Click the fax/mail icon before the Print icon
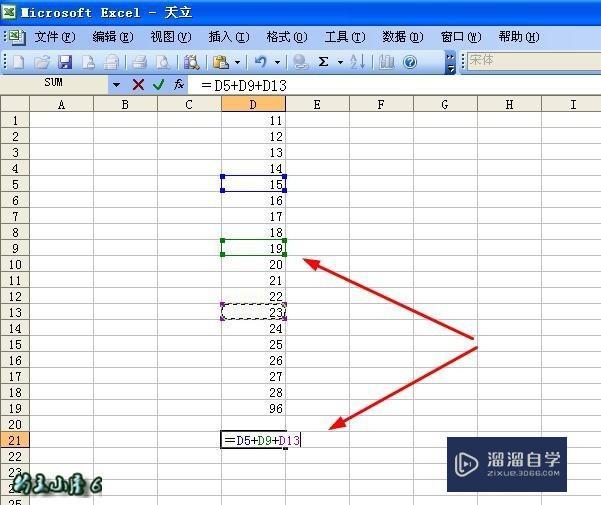Viewport: 601px width, 505px height. (111, 62)
